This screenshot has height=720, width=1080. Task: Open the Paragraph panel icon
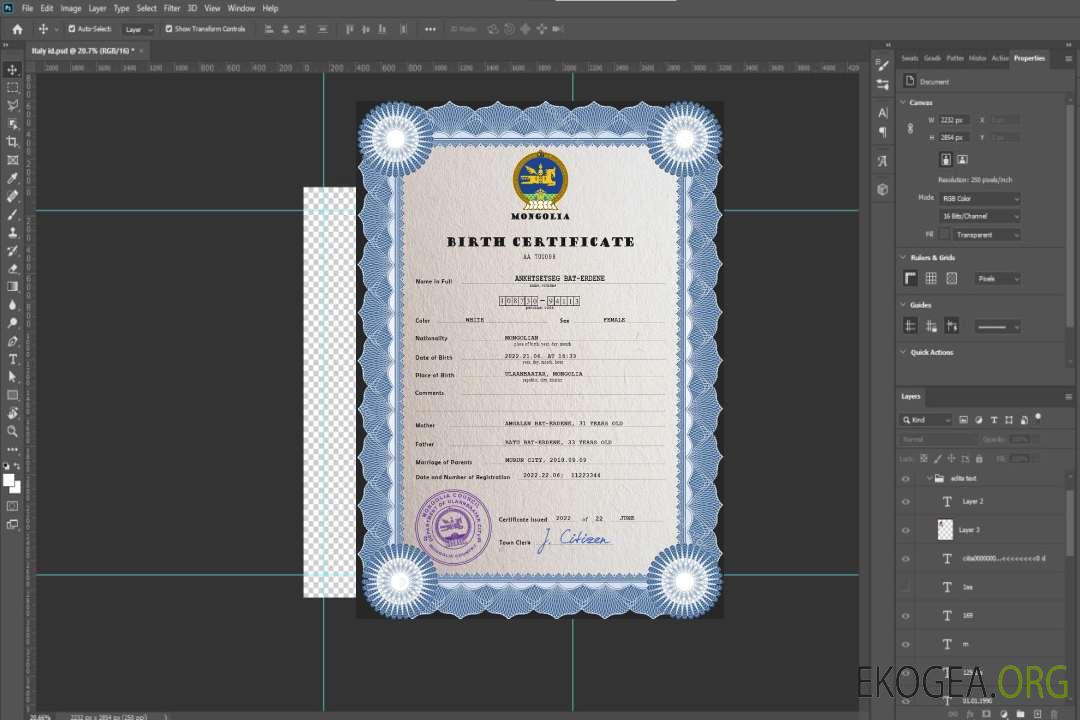tap(883, 132)
